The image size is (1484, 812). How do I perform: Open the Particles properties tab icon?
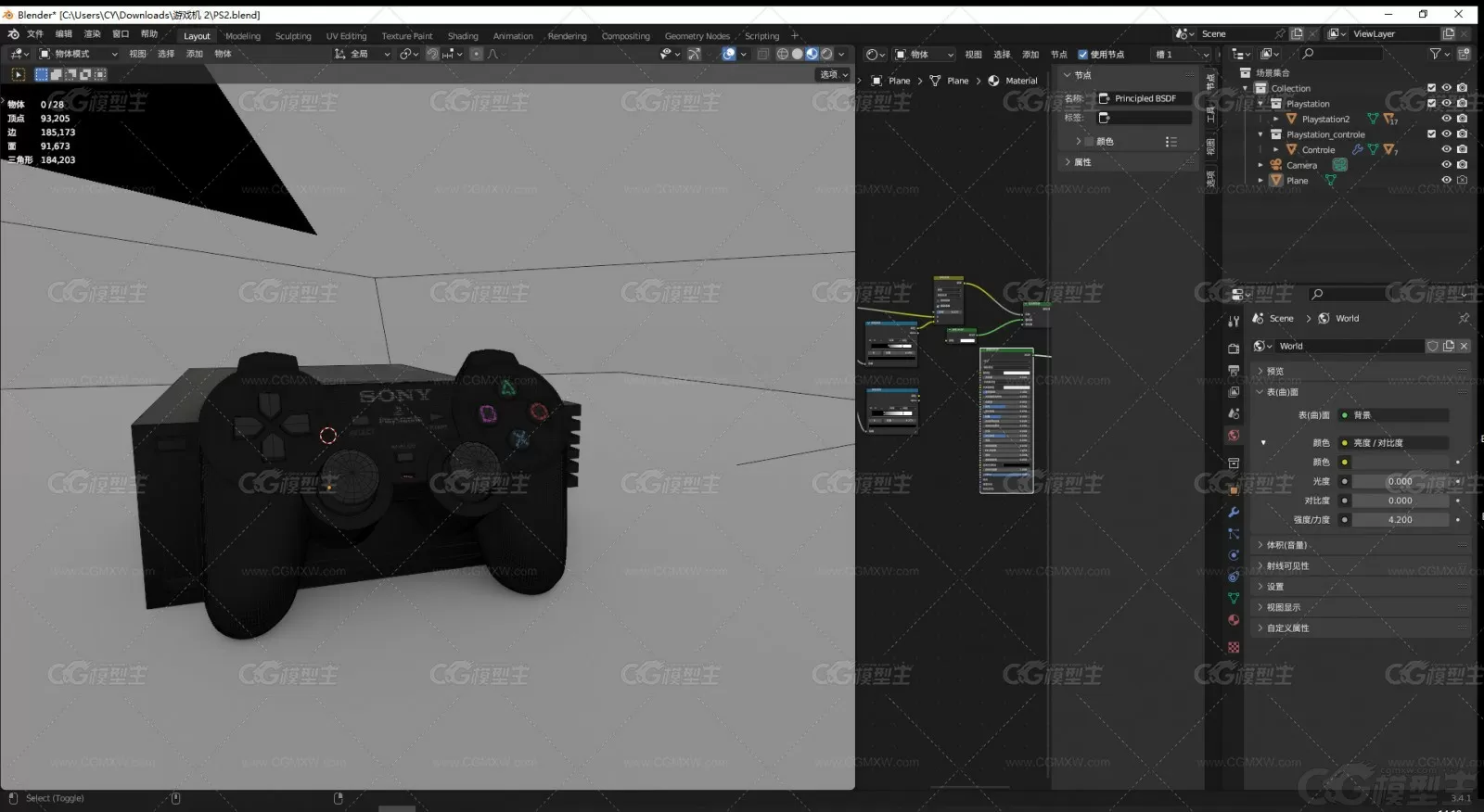tap(1234, 534)
